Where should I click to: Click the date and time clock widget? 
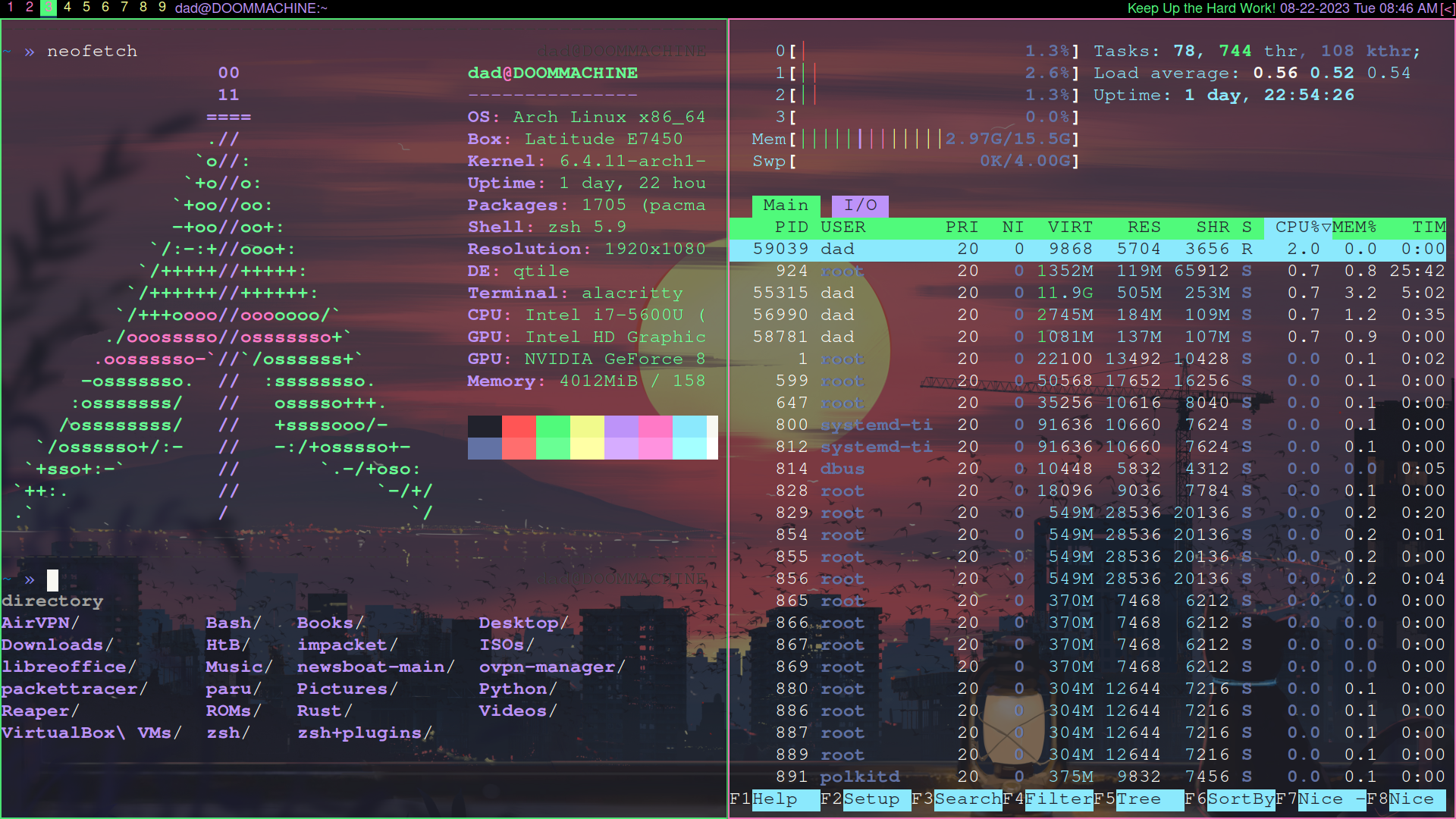[x=1359, y=8]
